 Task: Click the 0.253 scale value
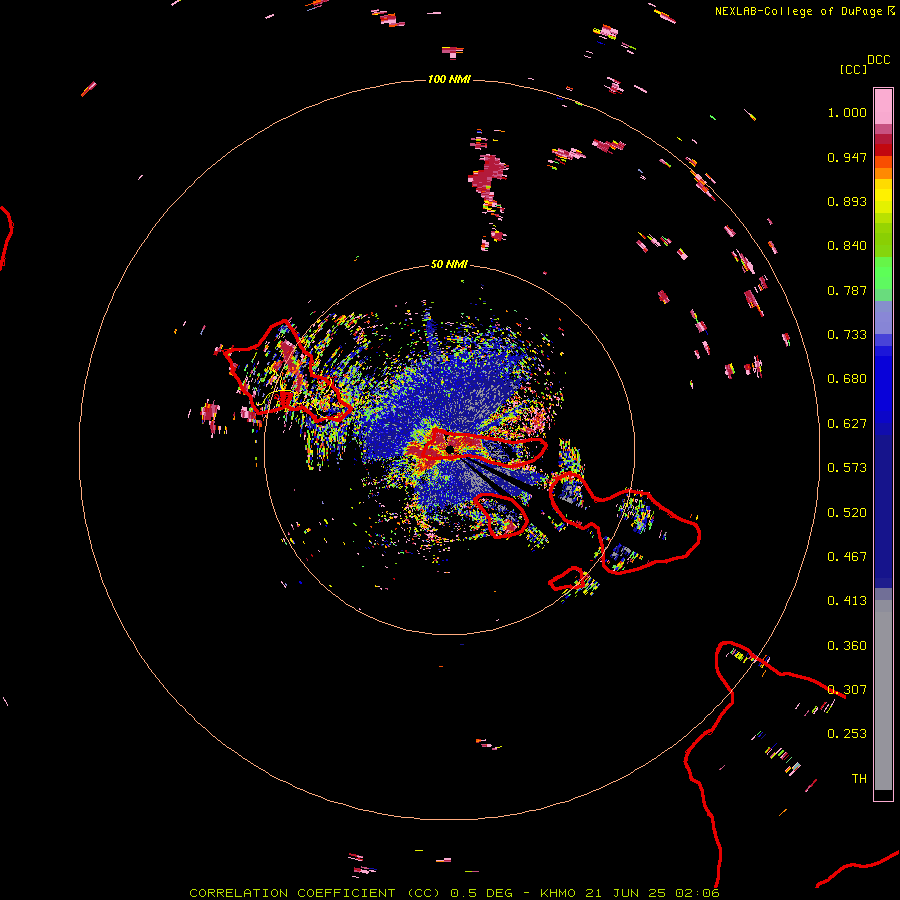click(x=847, y=734)
